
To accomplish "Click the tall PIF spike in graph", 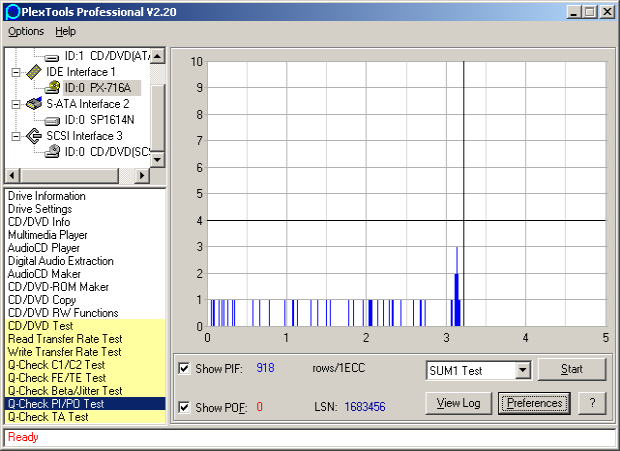I will pyautogui.click(x=457, y=287).
